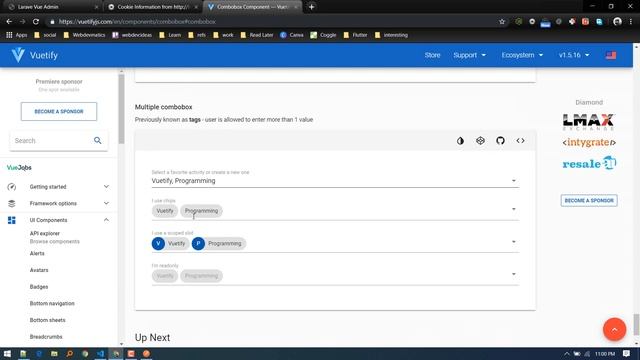Click the 'Vuetify, Programming' combobox text
Screen dimensions: 640x360
(183, 181)
